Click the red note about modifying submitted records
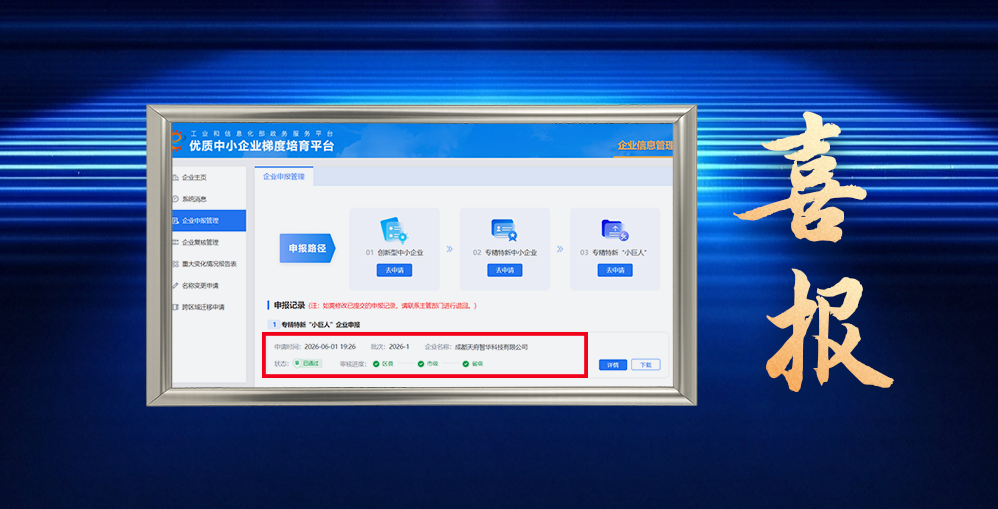 tap(393, 306)
